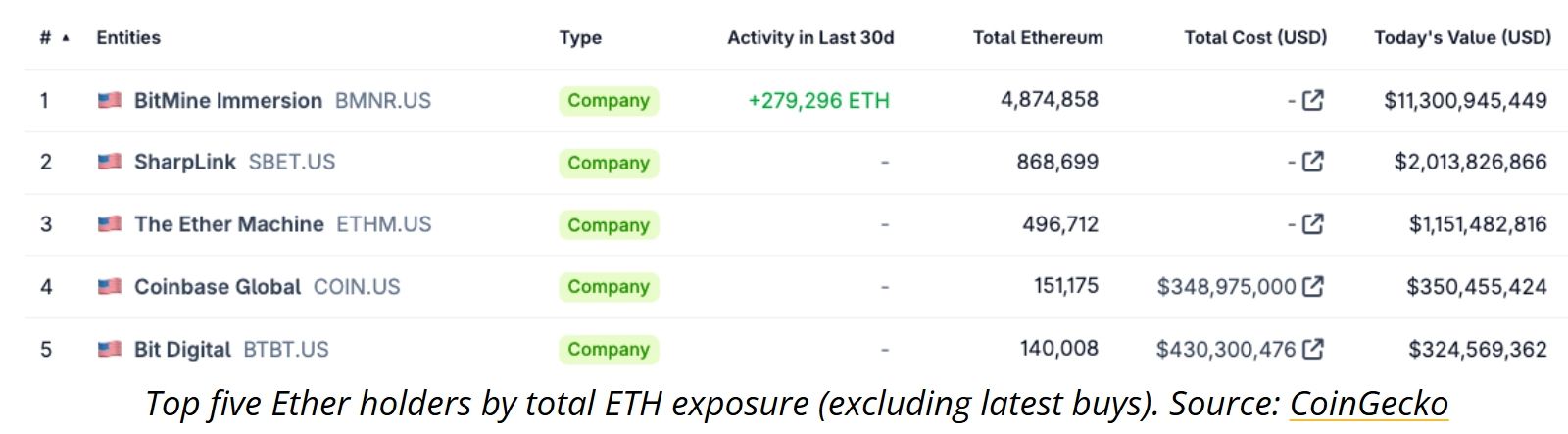Click the Company tag for SharpLink
This screenshot has width=1568, height=434.
(x=609, y=163)
